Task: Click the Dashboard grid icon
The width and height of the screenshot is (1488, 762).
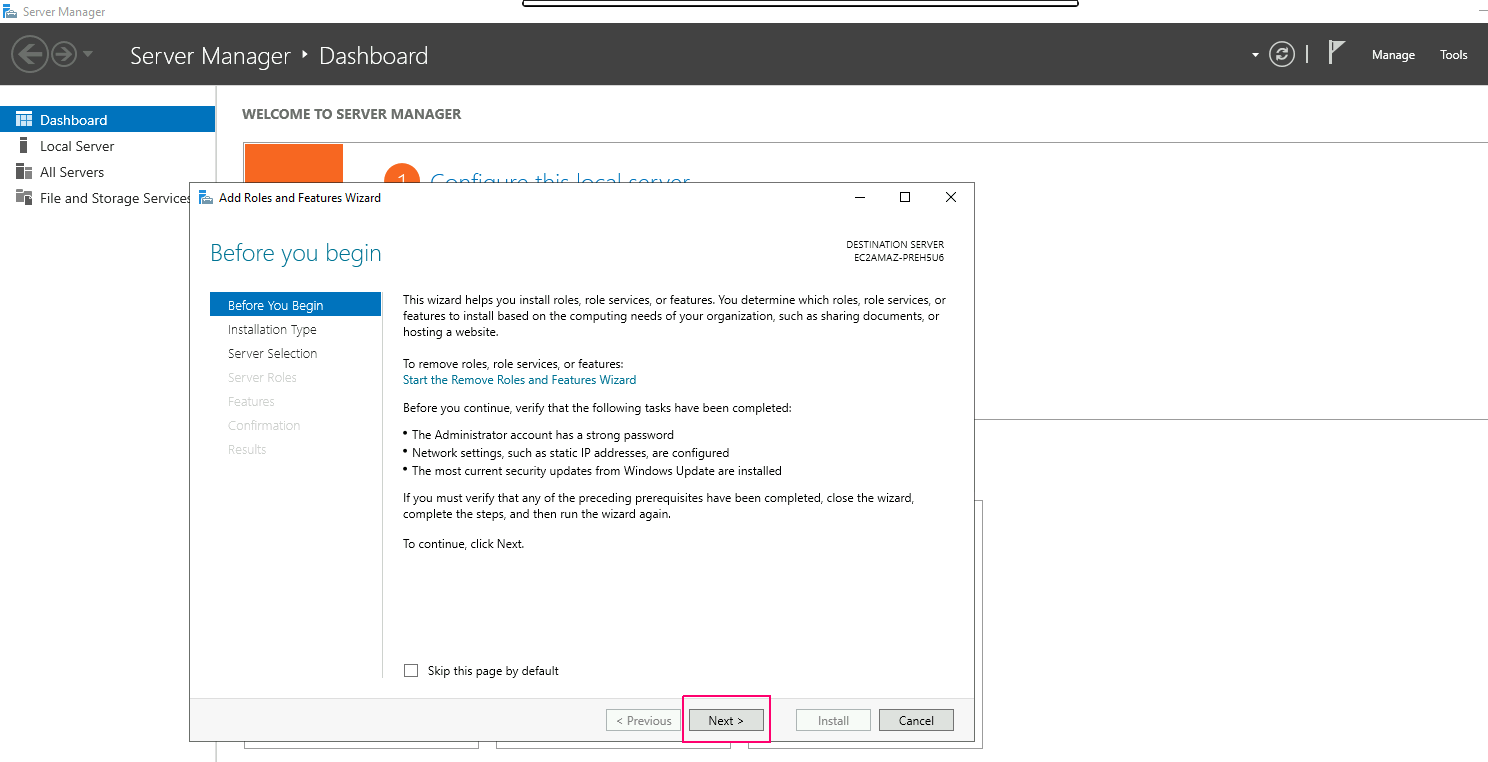Action: [24, 120]
